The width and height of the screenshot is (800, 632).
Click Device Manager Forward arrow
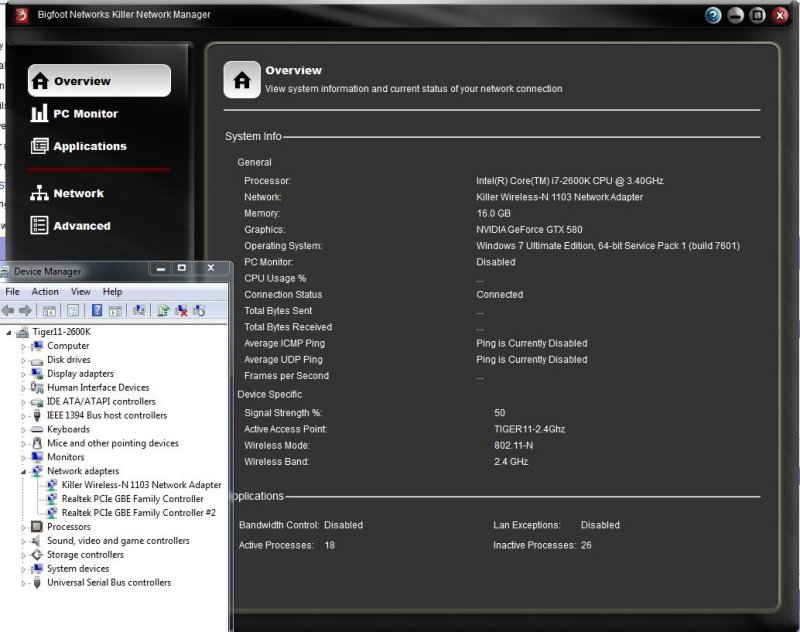(x=25, y=310)
